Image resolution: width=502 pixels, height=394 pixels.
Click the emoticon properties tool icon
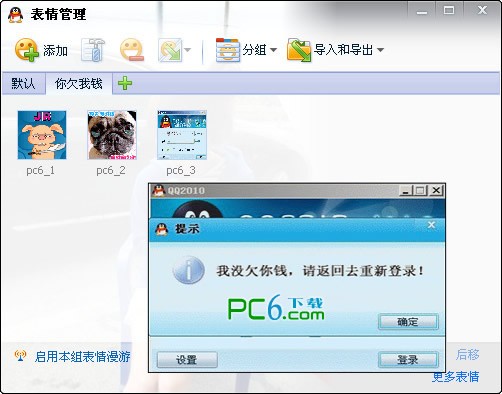pyautogui.click(x=93, y=50)
